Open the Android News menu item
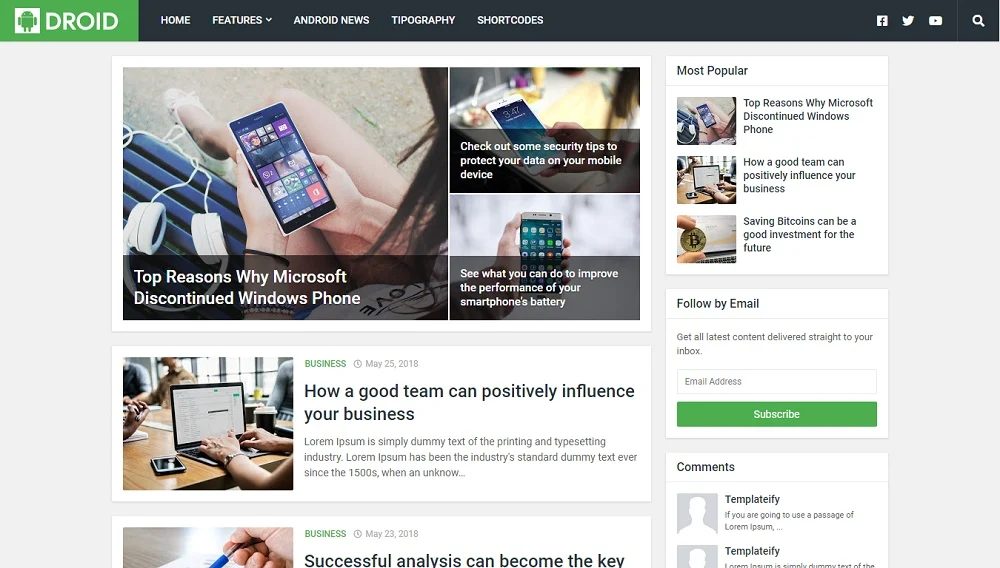 tap(331, 20)
